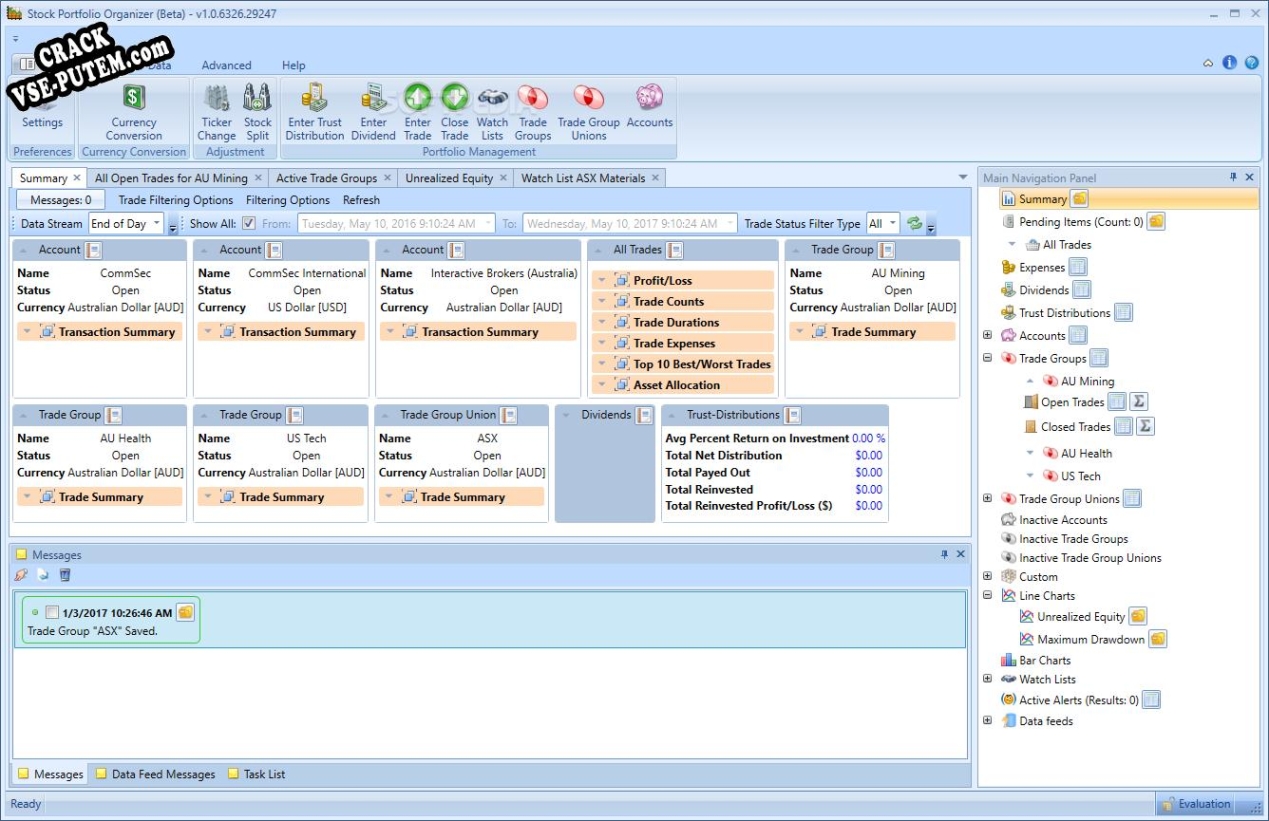This screenshot has width=1269, height=821.
Task: Click the To date input field
Action: point(630,224)
